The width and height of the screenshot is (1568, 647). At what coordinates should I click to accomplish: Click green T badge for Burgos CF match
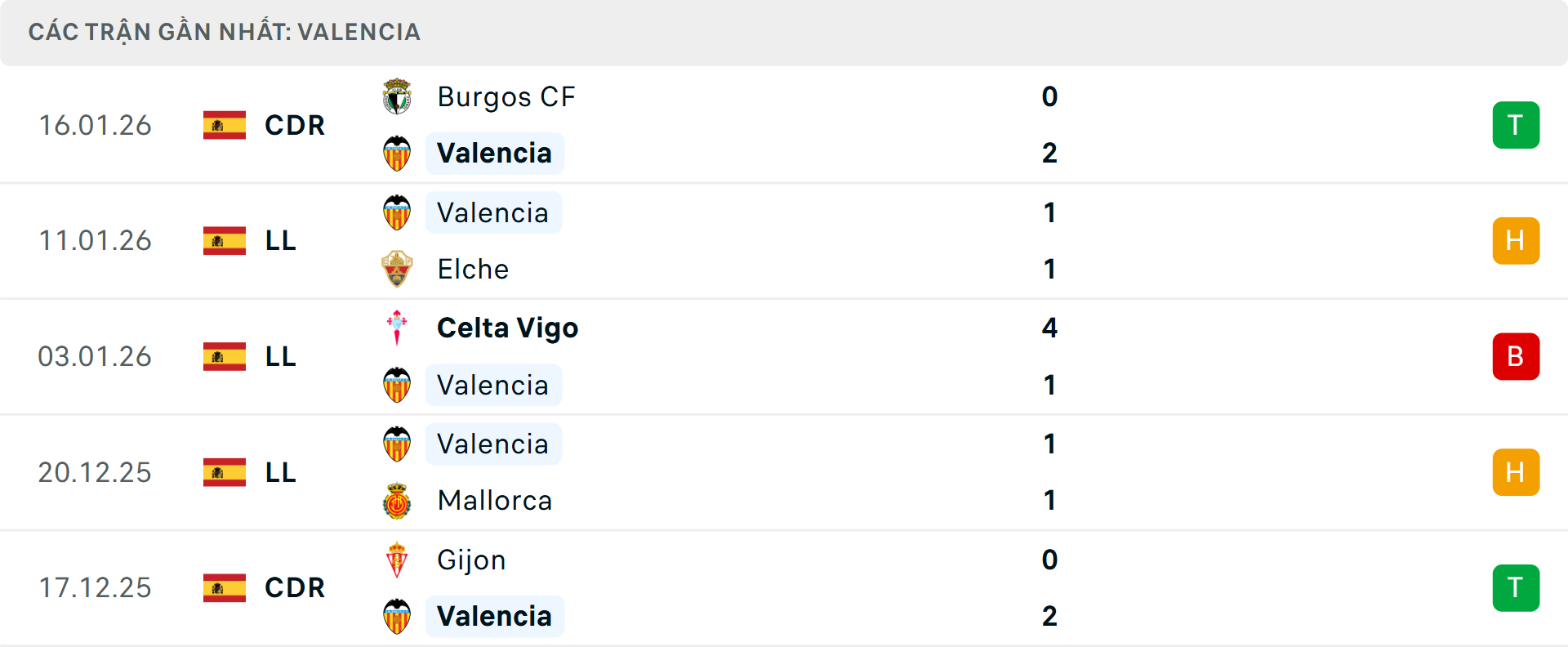[1516, 125]
